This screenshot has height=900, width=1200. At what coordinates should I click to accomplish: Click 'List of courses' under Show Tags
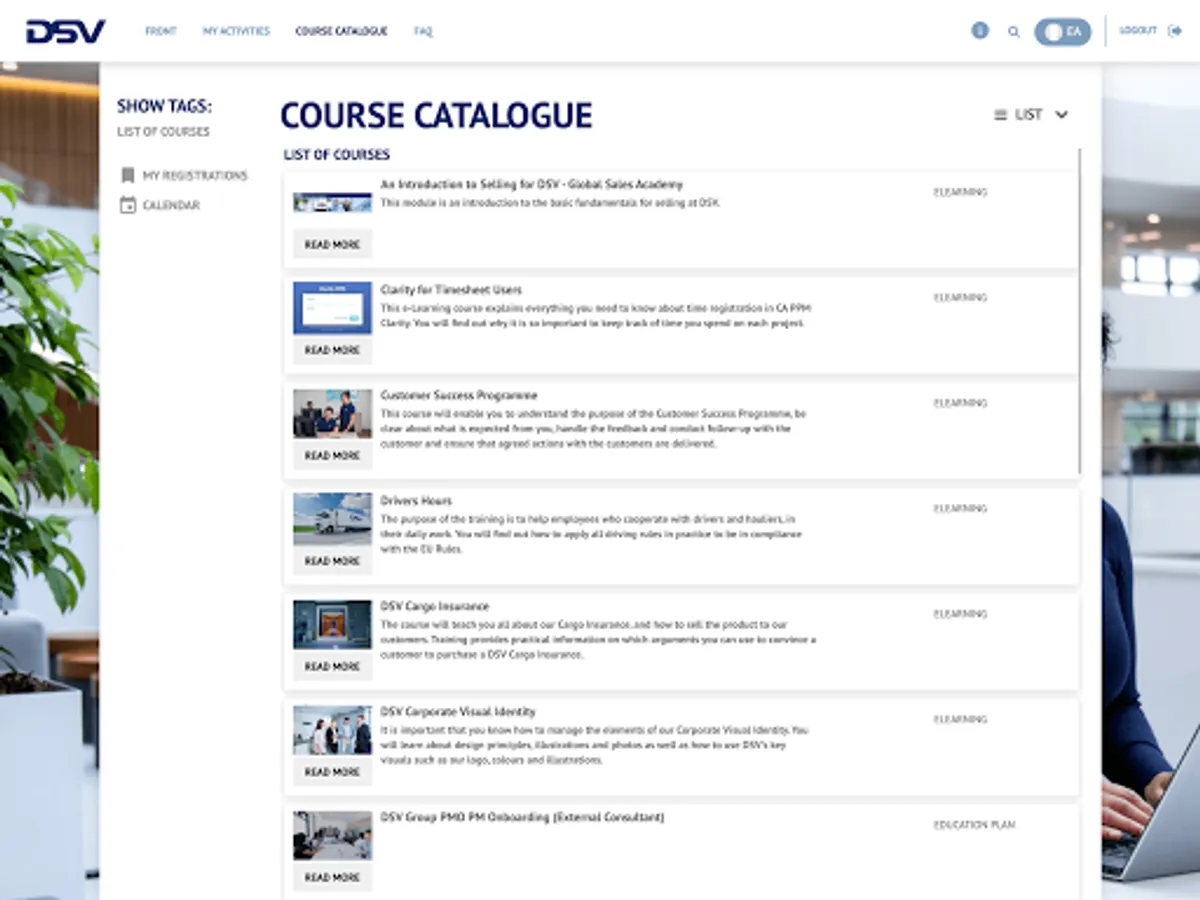163,131
